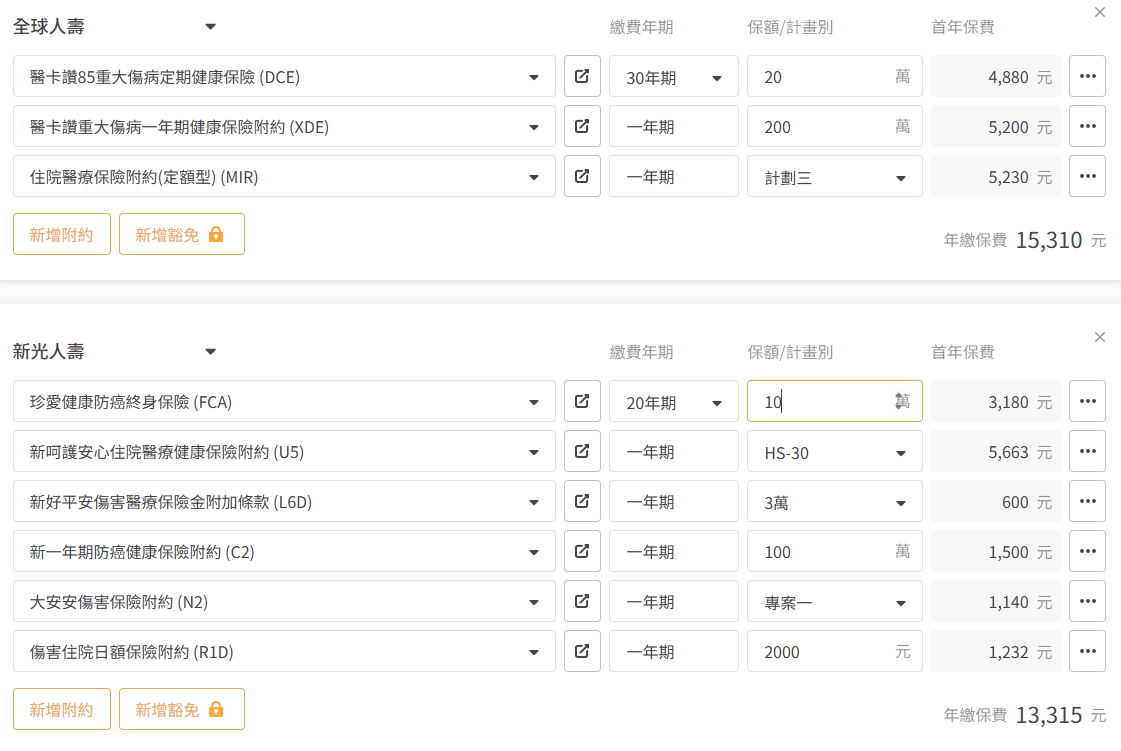The width and height of the screenshot is (1121, 751).
Task: Open more options for 傷害住院日額 (R1D) row
Action: coord(1087,651)
